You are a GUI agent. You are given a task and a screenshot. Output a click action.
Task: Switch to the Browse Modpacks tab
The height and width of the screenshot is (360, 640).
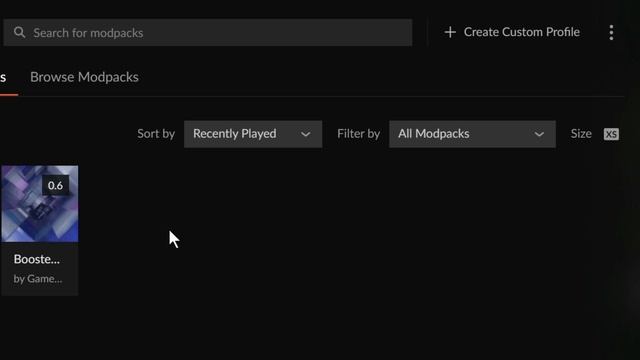84,77
